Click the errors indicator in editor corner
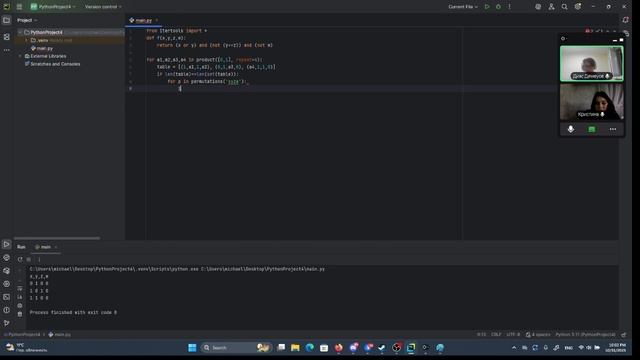640x360 pixels. [x=589, y=31]
